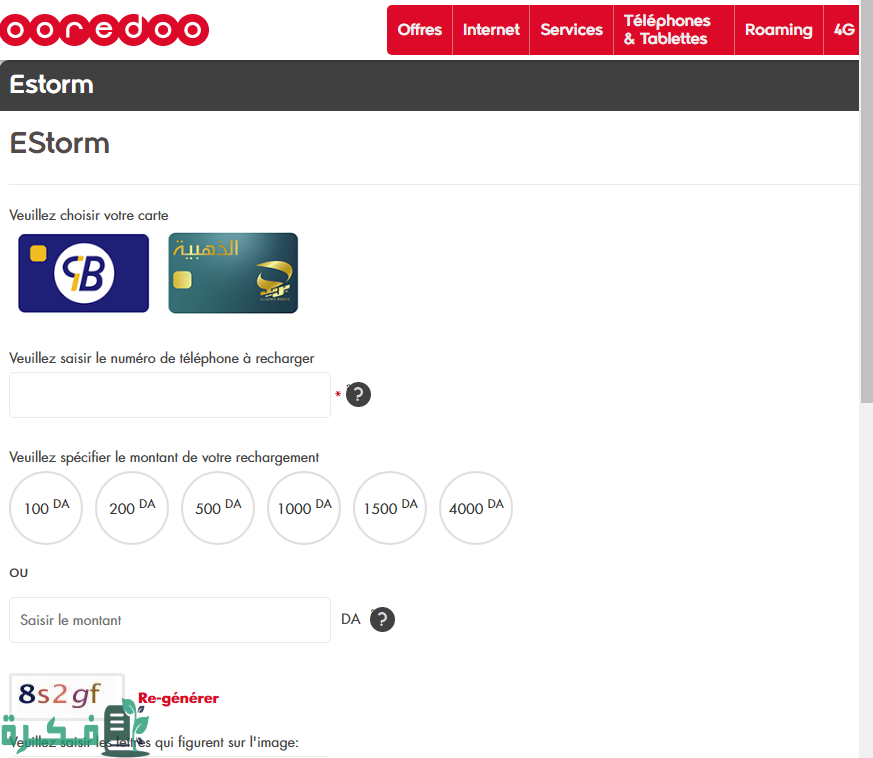The image size is (873, 758).
Task: Open the Offres menu
Action: 420,30
